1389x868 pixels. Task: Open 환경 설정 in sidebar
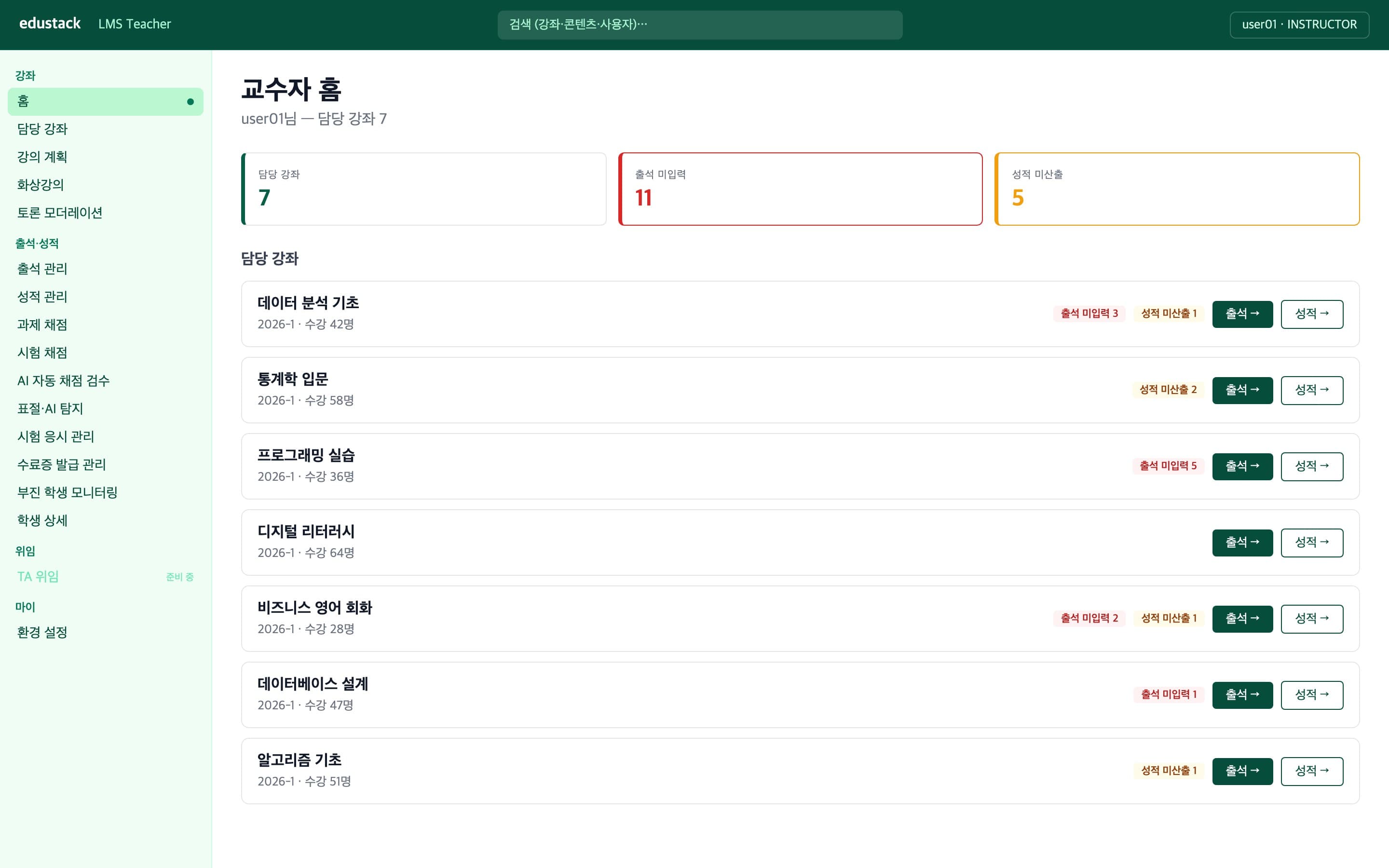(106, 632)
